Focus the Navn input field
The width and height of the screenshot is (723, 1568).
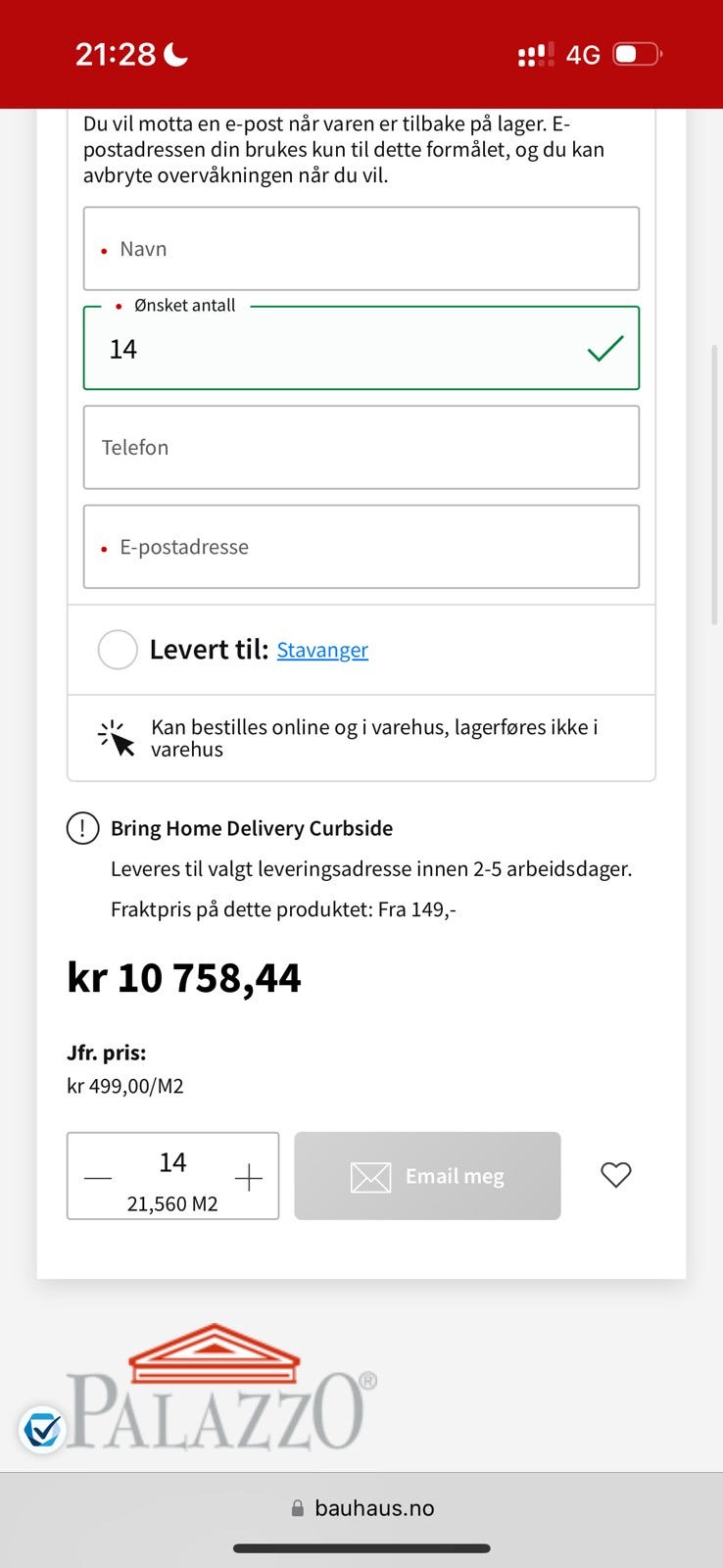click(x=361, y=249)
